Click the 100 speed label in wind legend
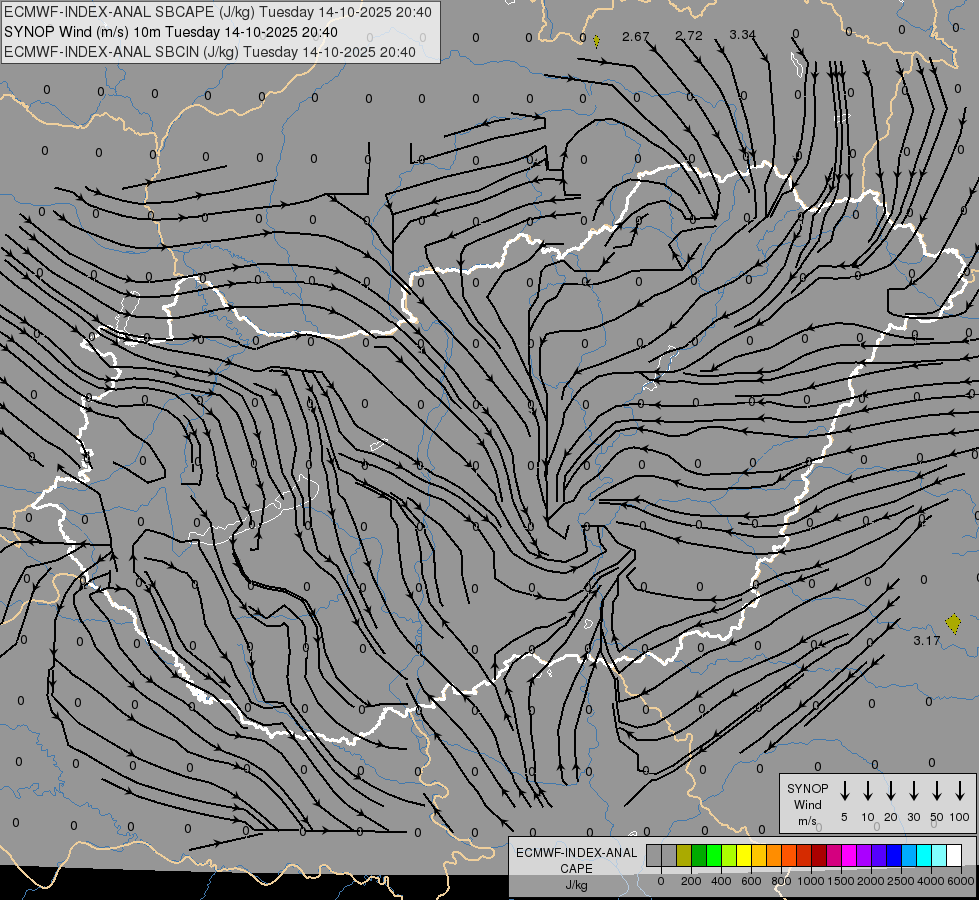This screenshot has width=979, height=900. pos(960,817)
